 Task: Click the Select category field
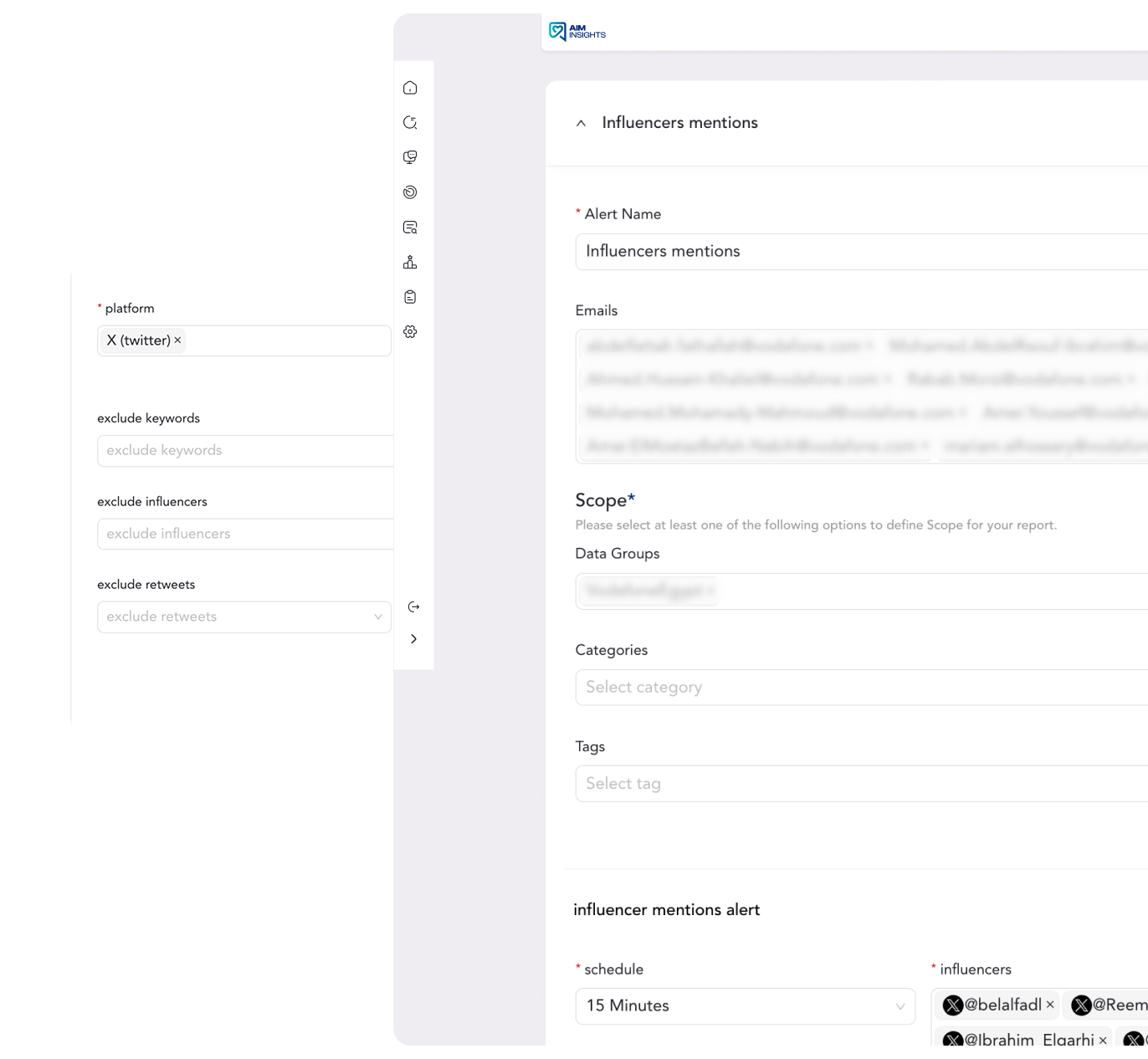point(862,688)
